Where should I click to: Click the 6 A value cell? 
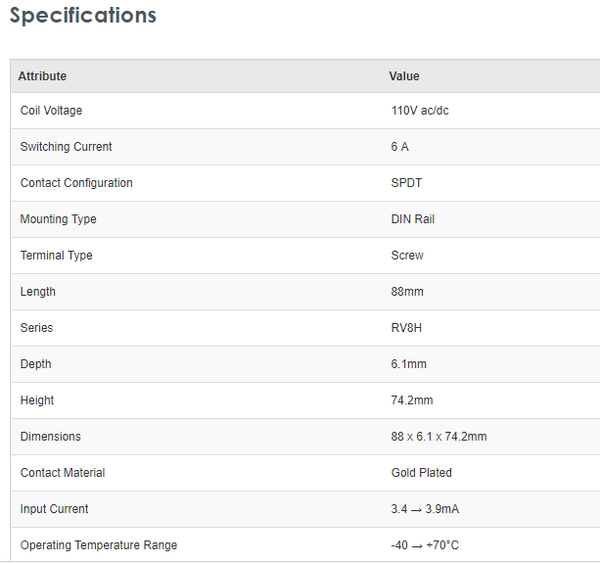coord(400,147)
